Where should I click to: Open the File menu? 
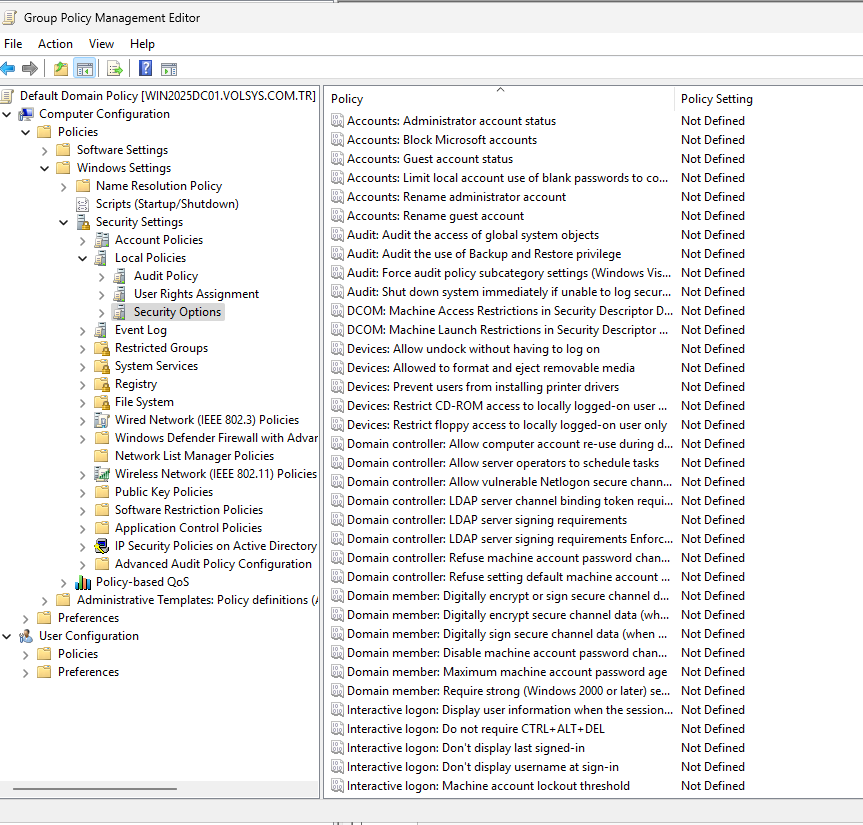[13, 44]
